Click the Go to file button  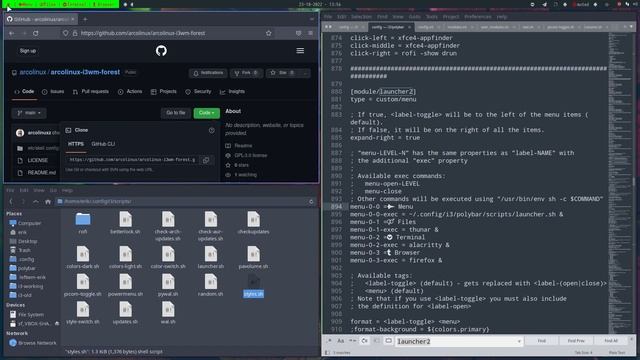click(176, 113)
